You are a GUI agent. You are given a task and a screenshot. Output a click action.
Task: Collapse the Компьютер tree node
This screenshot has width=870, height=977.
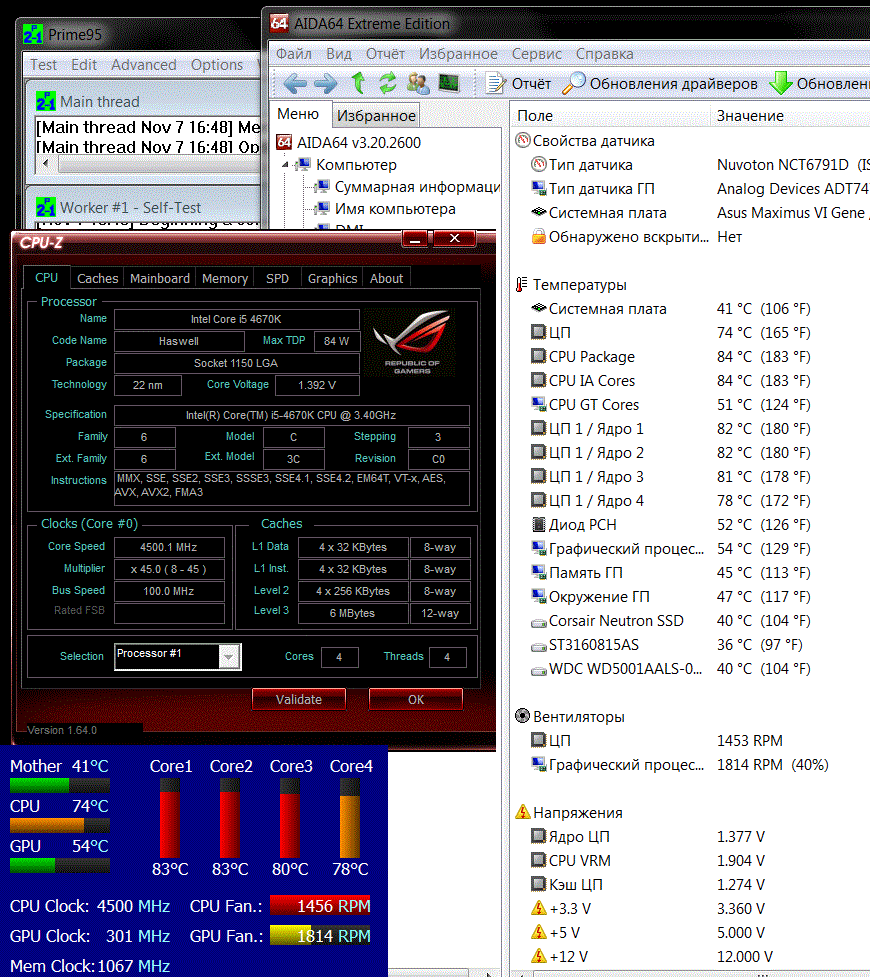(x=285, y=165)
